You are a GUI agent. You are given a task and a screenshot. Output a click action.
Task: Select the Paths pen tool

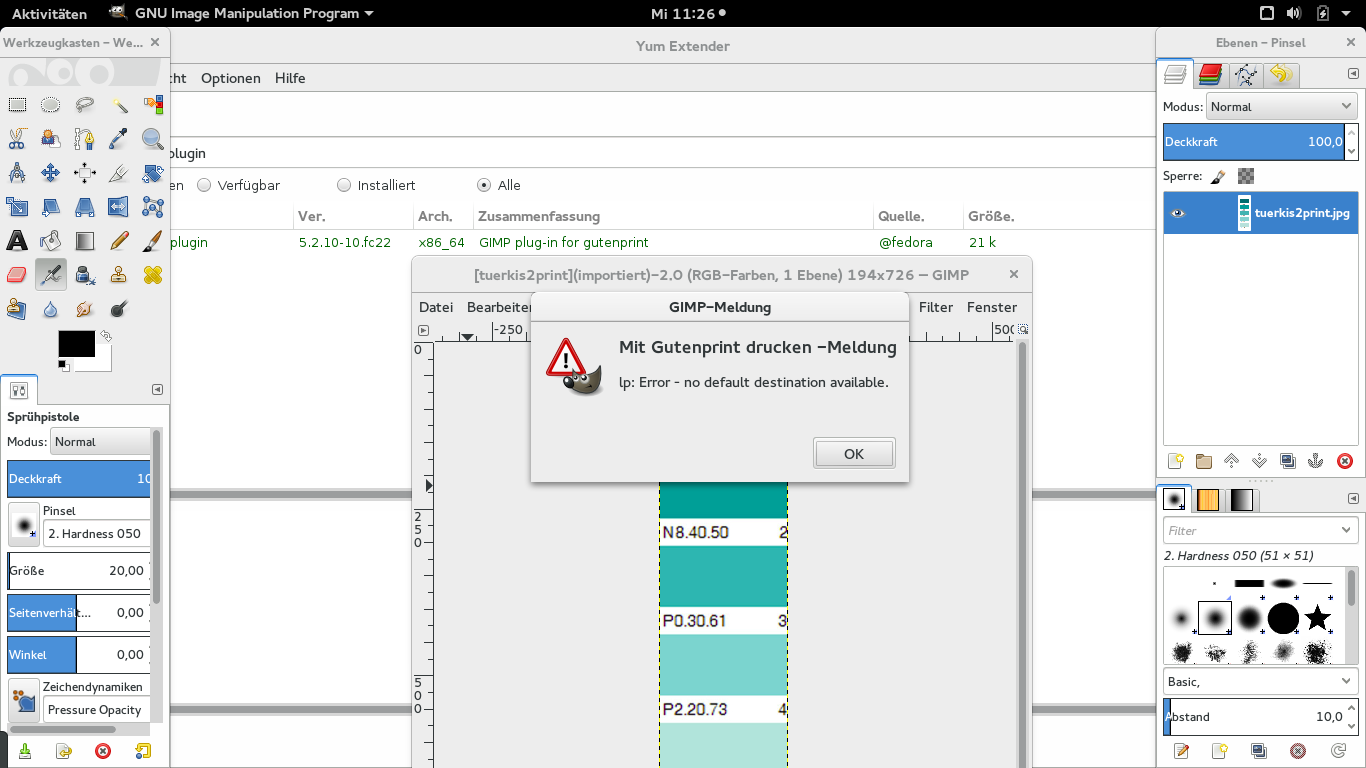85,139
